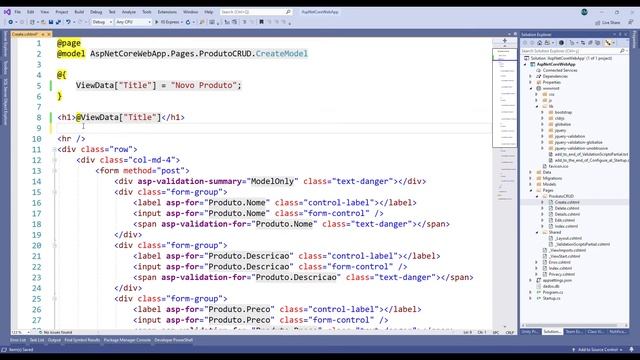Open the Build menu

click(x=79, y=12)
